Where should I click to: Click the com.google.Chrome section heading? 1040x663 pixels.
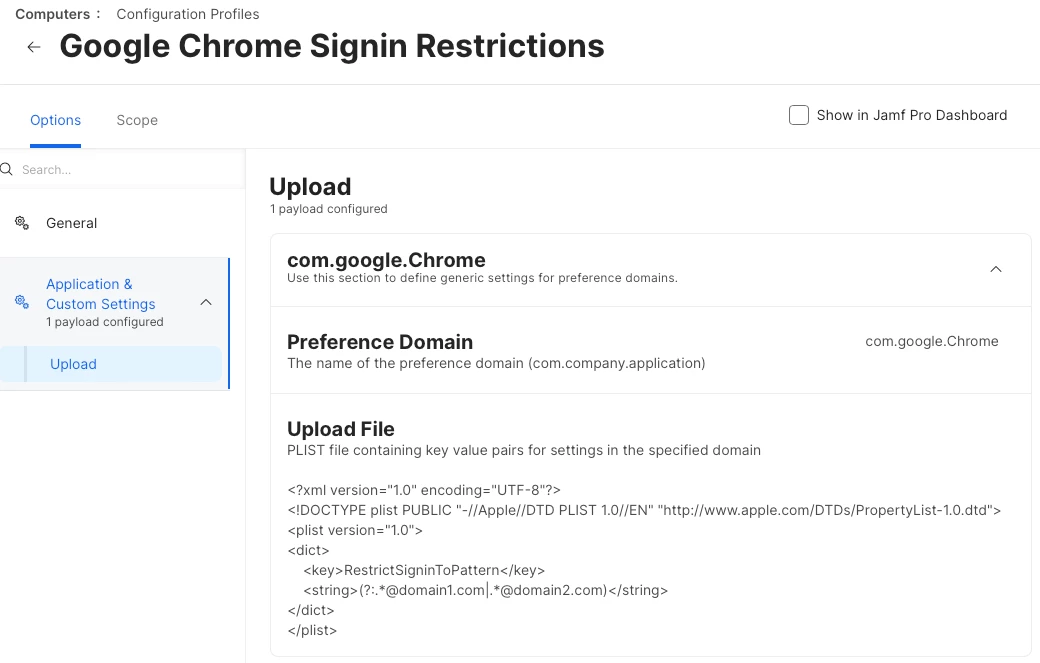coord(386,260)
